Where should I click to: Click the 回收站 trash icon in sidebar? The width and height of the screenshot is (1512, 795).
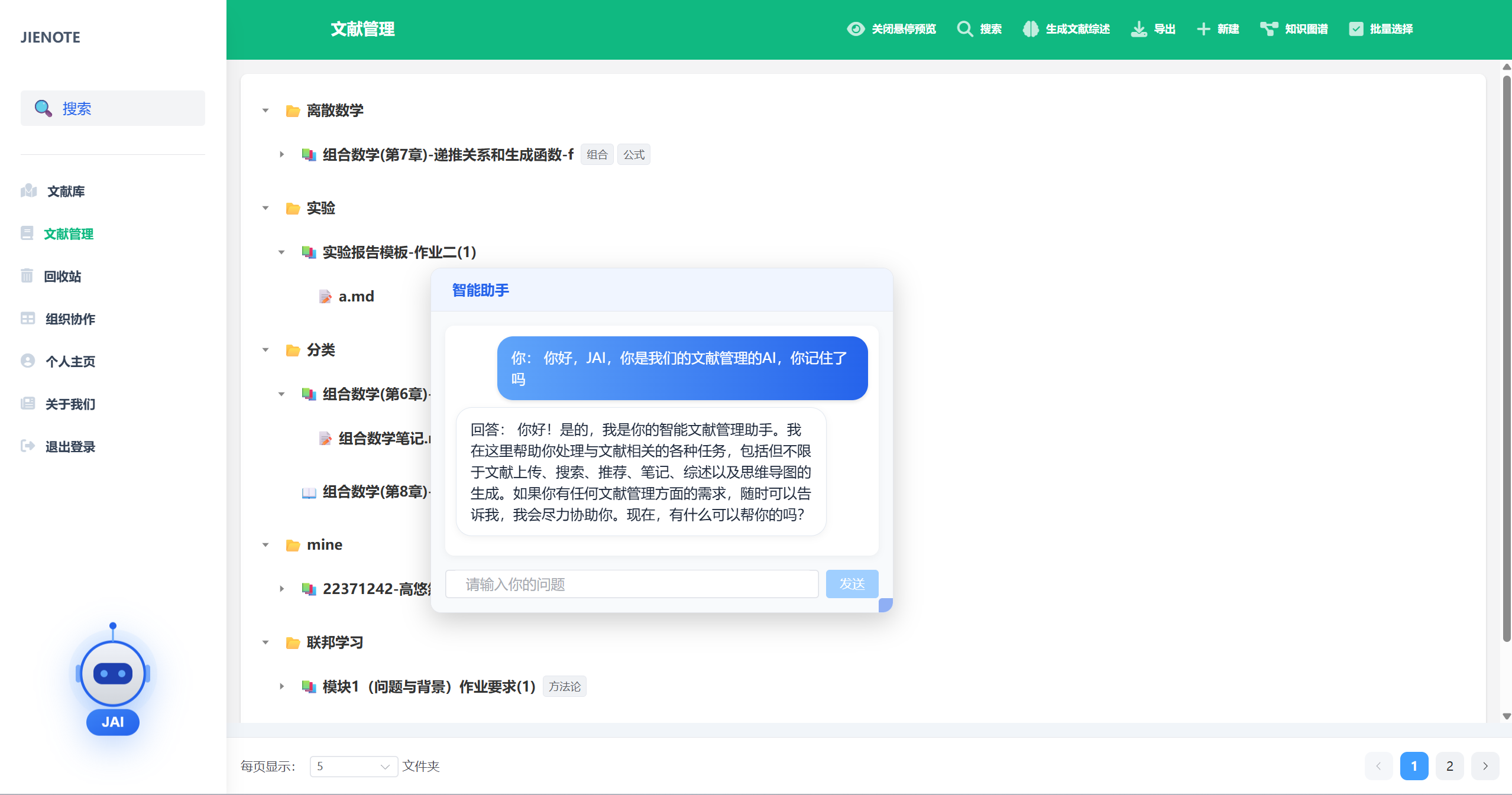pyautogui.click(x=27, y=276)
